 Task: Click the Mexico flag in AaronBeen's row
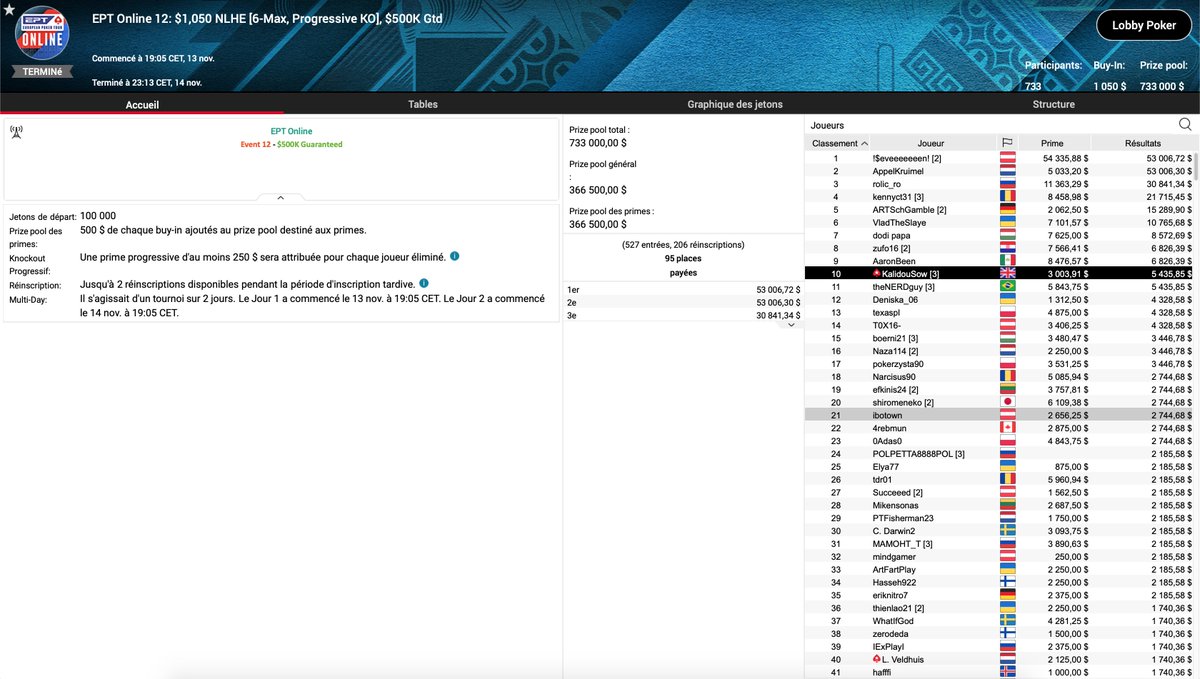(x=1007, y=261)
